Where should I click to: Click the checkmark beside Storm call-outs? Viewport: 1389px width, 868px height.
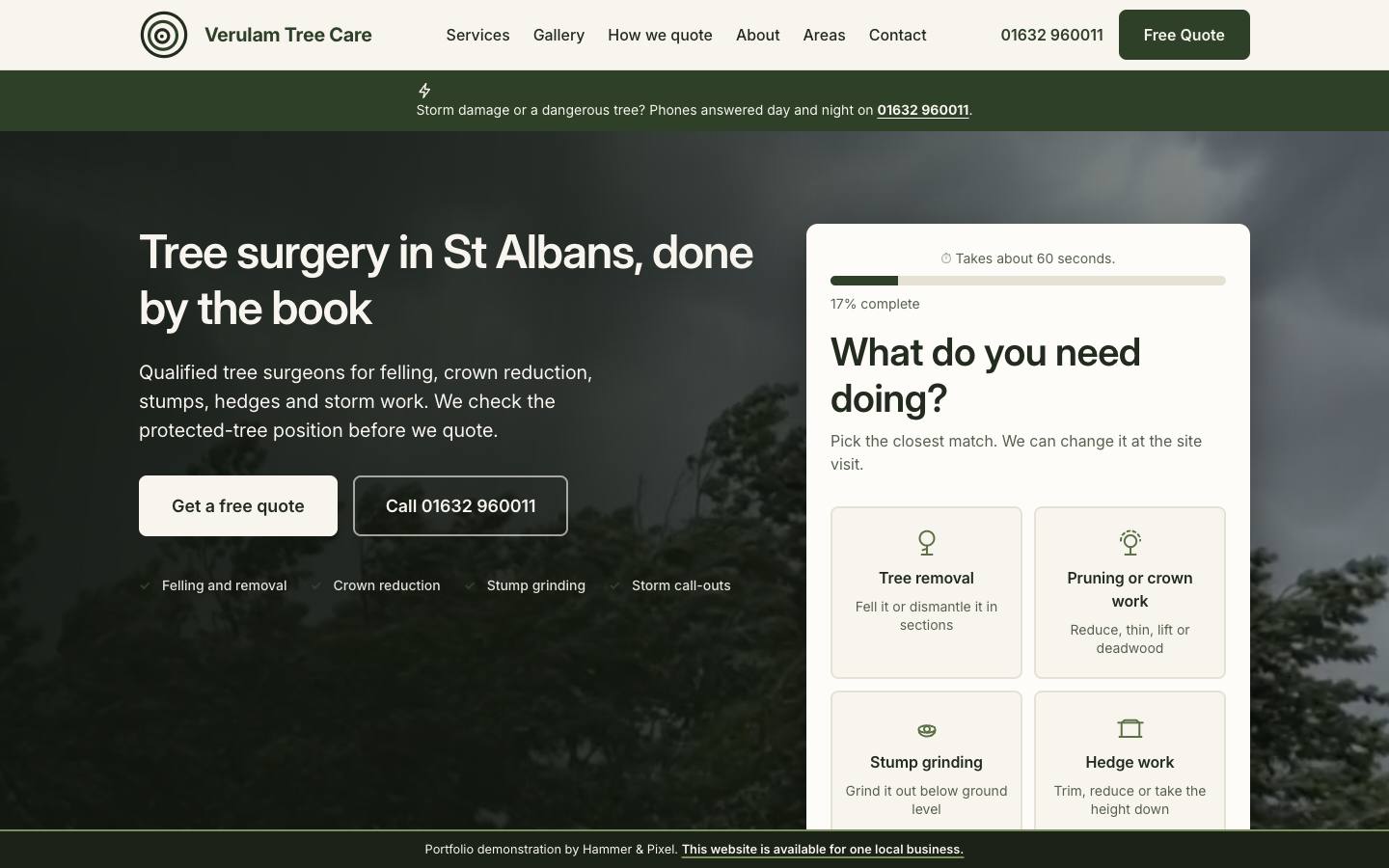614,585
